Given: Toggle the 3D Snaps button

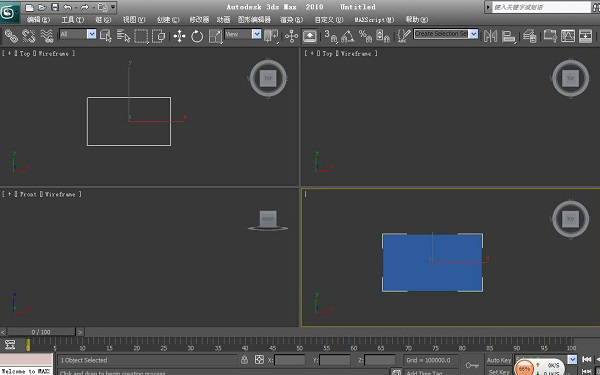Looking at the screenshot, I should point(330,36).
